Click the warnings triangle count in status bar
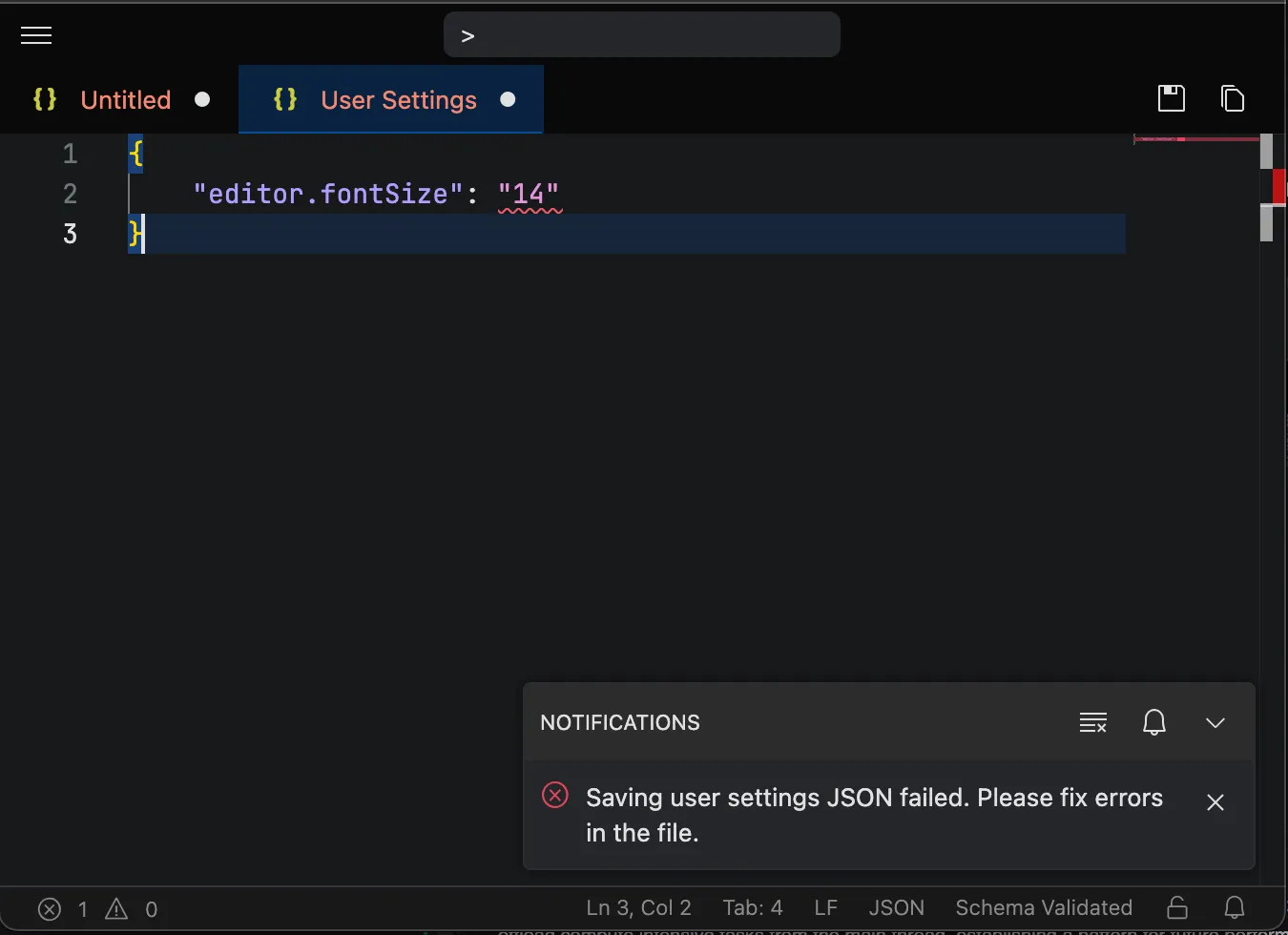The image size is (1288, 935). (117, 909)
